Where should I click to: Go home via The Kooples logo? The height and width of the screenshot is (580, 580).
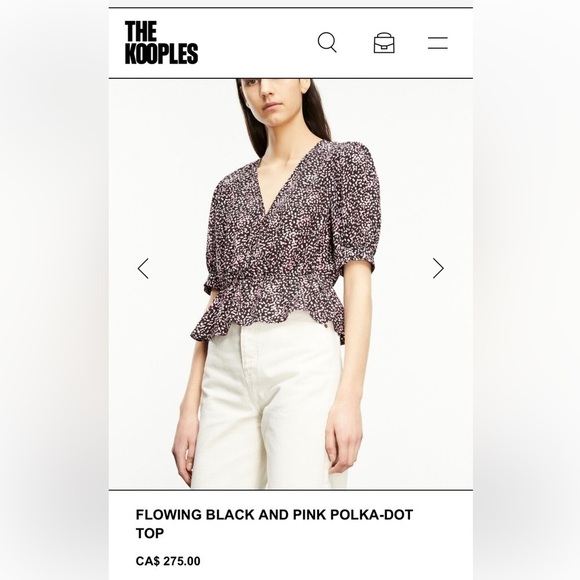pyautogui.click(x=161, y=43)
